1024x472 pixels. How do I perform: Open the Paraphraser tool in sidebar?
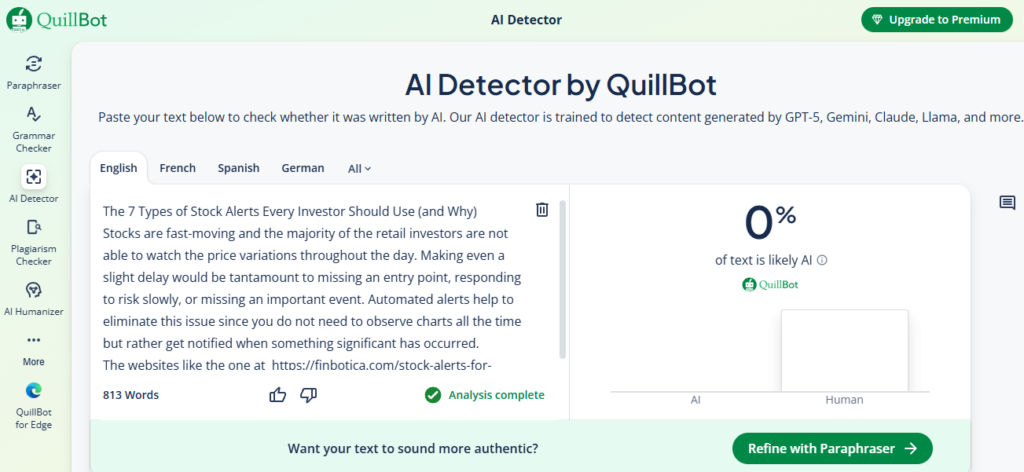coord(34,65)
